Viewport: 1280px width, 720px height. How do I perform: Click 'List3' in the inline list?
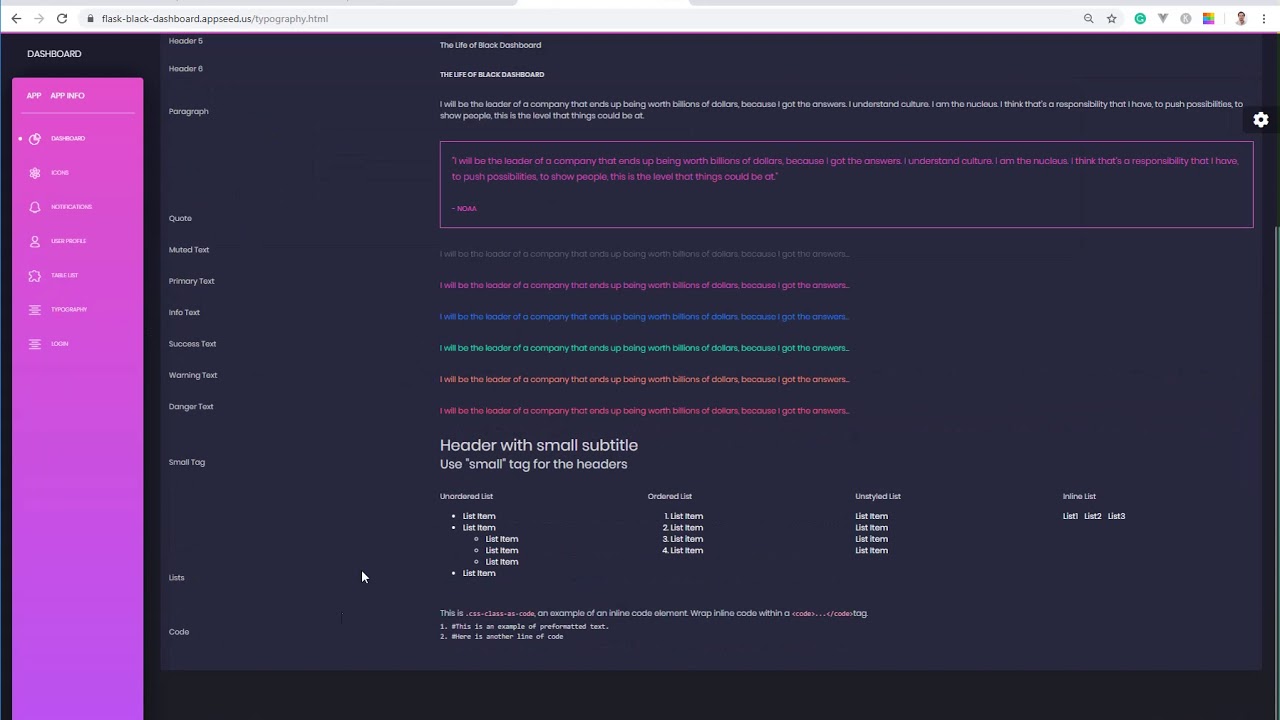(1116, 516)
